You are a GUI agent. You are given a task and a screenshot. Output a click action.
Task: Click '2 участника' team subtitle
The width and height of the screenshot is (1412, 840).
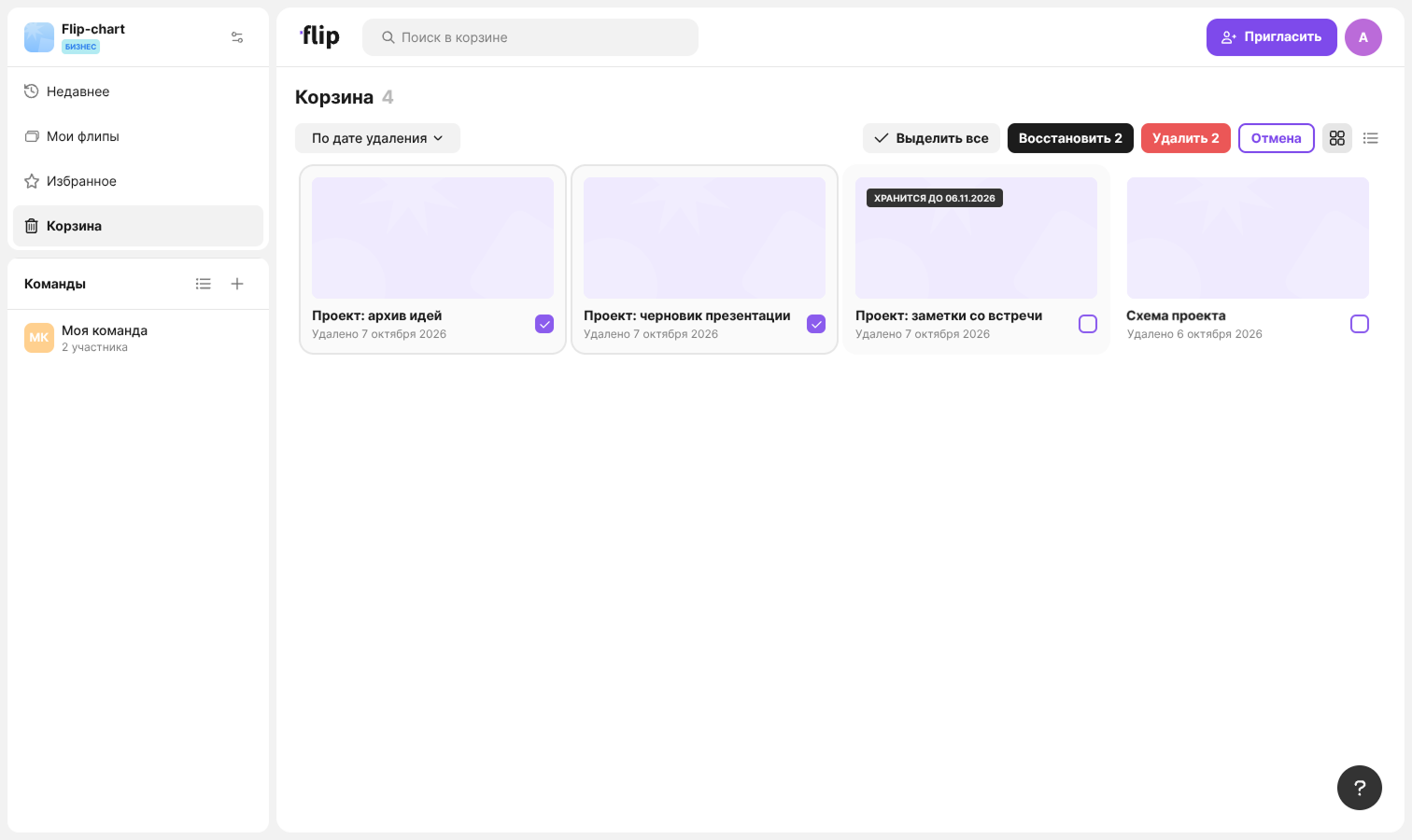[x=94, y=347]
